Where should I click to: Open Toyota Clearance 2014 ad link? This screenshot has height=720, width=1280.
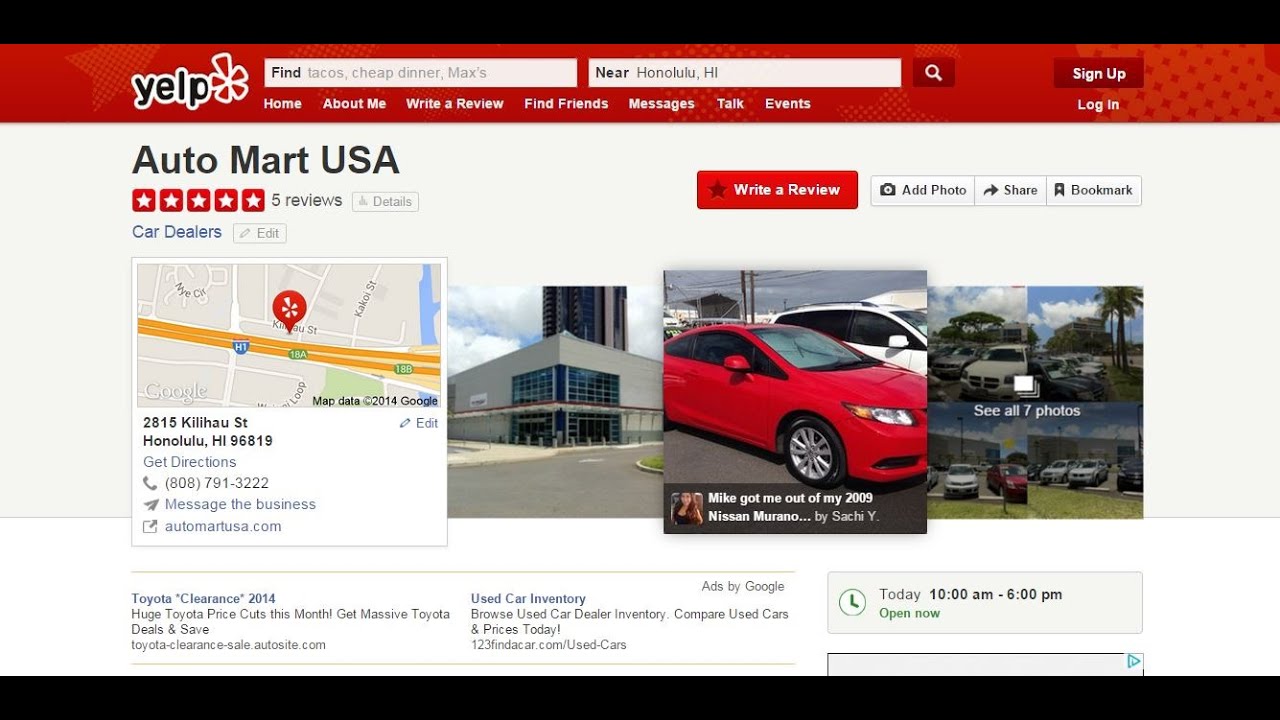[203, 599]
